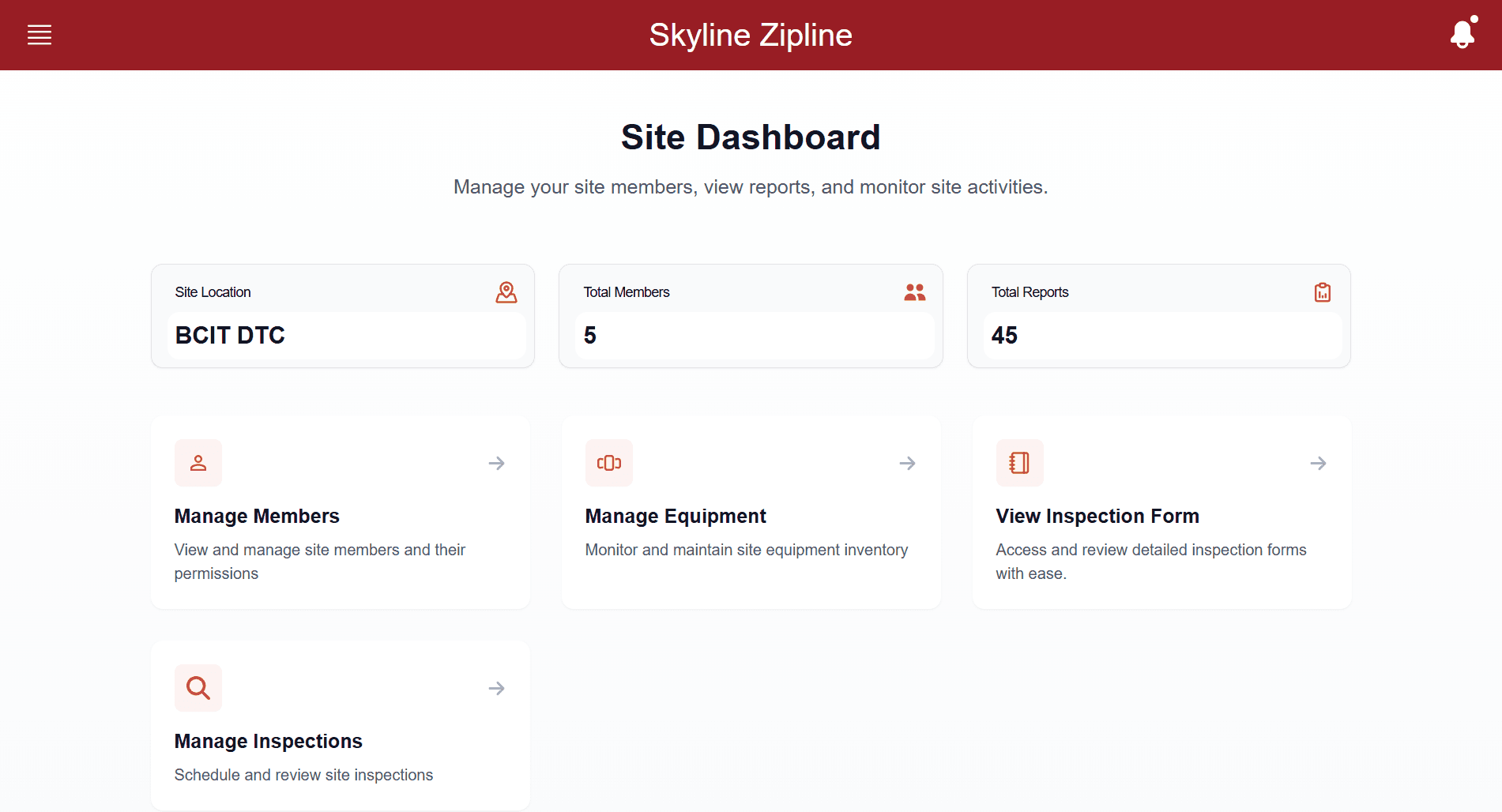Click the arrow on Manage Members card
The width and height of the screenshot is (1502, 812).
click(x=496, y=463)
